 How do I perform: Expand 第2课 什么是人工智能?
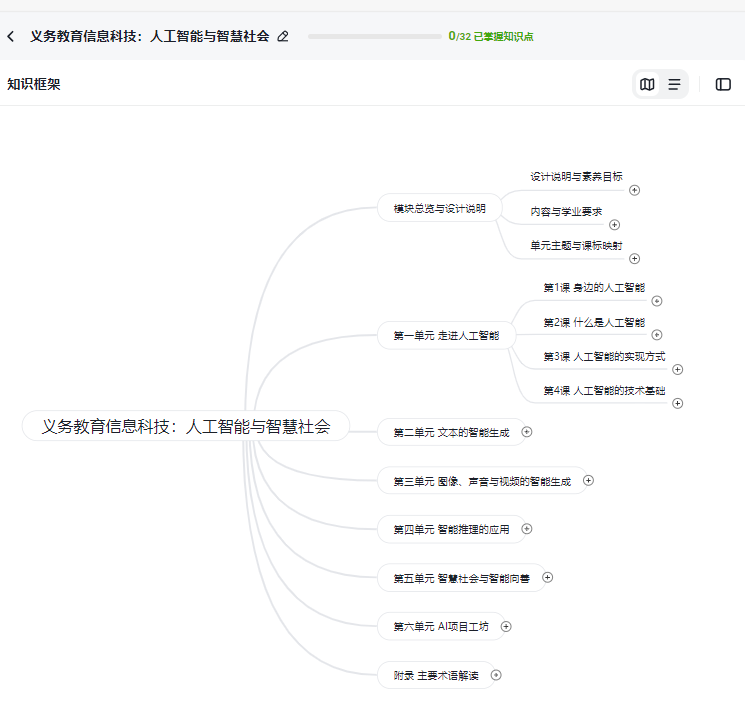click(x=657, y=335)
